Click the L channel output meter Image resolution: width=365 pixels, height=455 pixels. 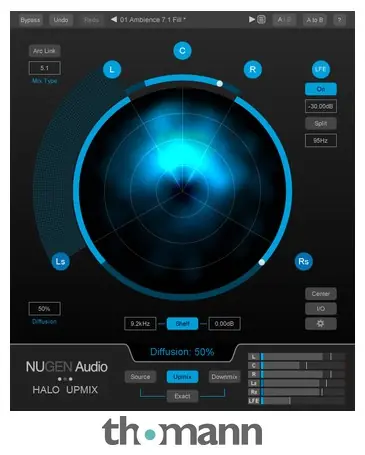point(297,357)
